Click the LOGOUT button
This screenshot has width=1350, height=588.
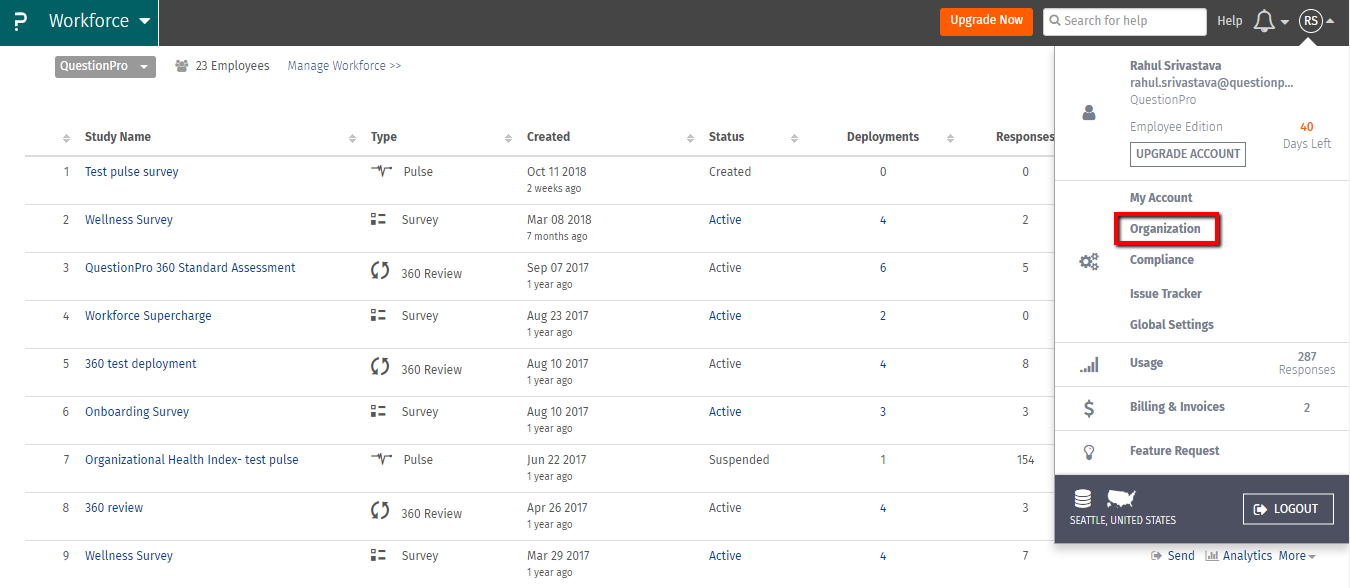[1288, 509]
